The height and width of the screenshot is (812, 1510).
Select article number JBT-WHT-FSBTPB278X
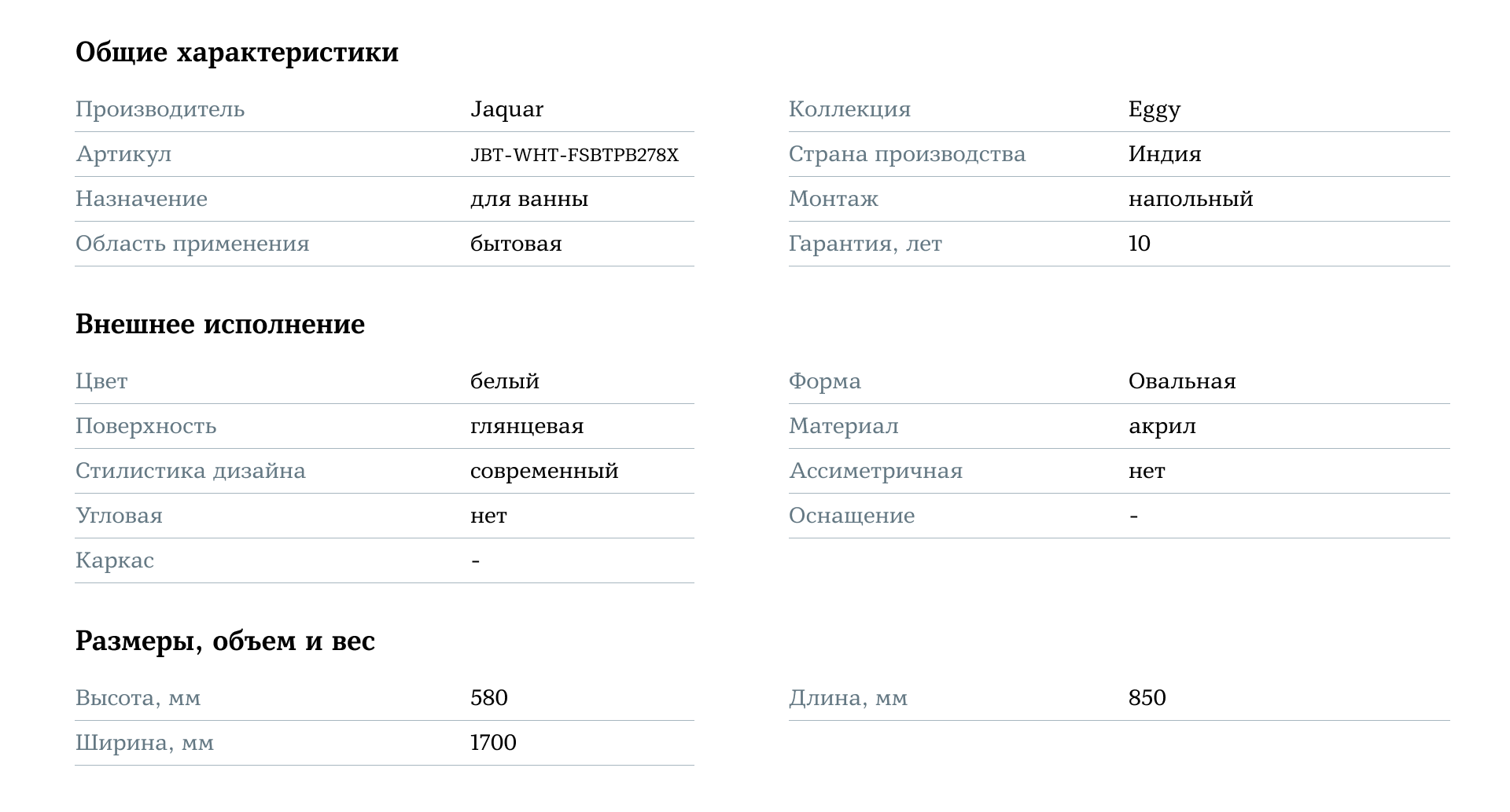(574, 155)
